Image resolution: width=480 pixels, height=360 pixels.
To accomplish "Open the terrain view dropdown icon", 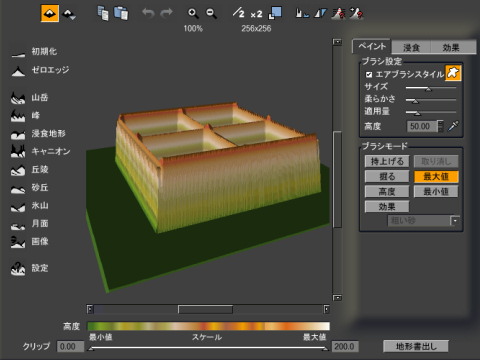I will 69,14.
